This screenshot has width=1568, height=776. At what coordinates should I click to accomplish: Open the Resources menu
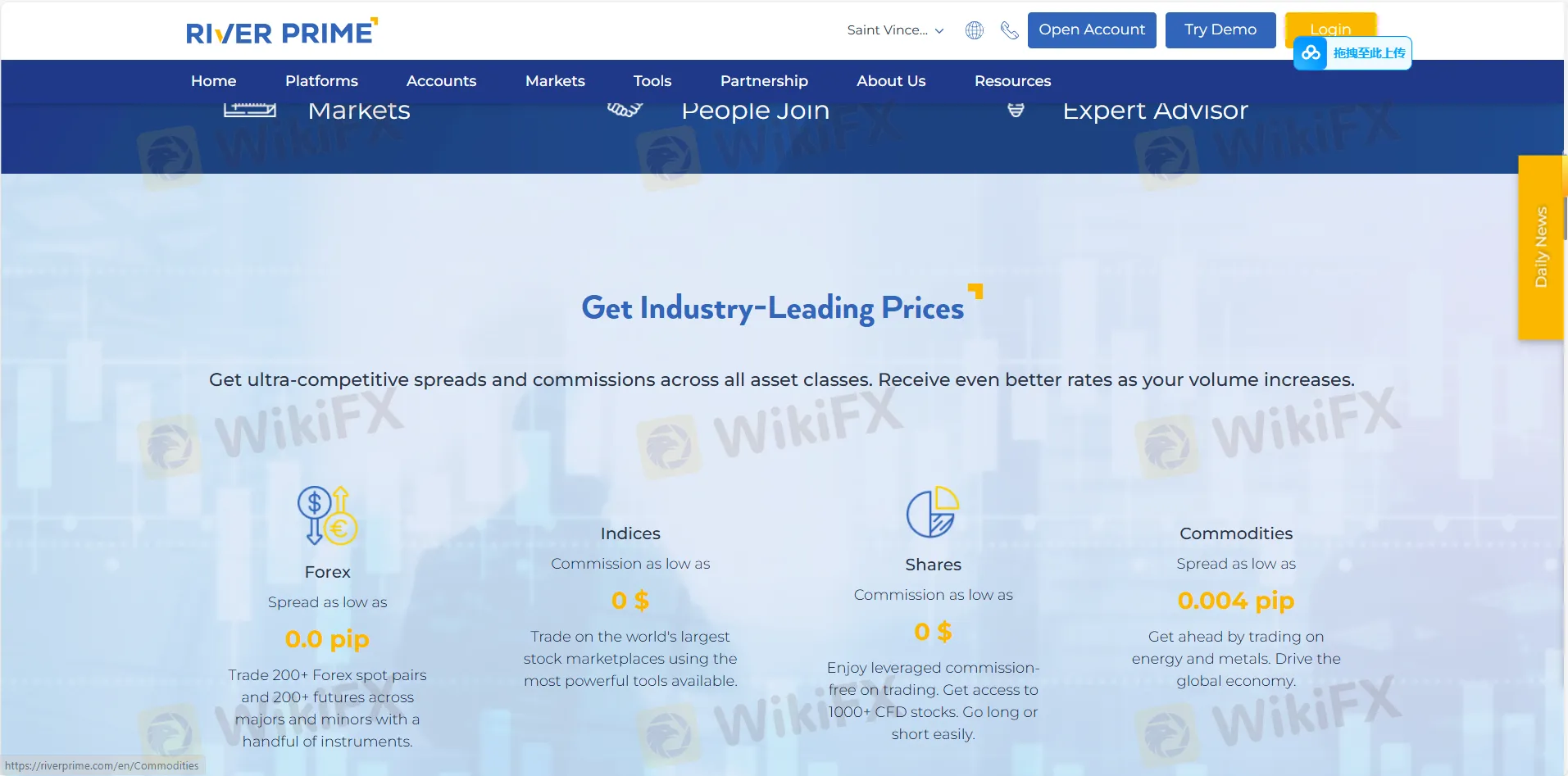tap(1012, 81)
